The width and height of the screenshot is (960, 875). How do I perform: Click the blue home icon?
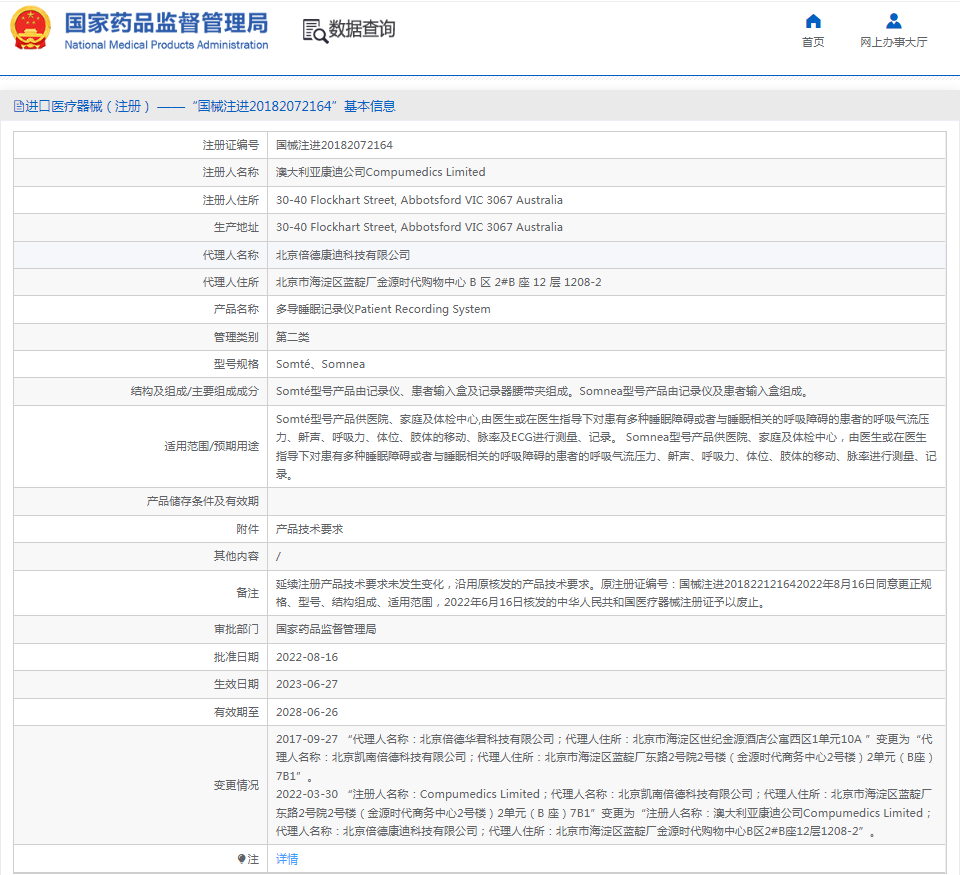click(x=813, y=21)
